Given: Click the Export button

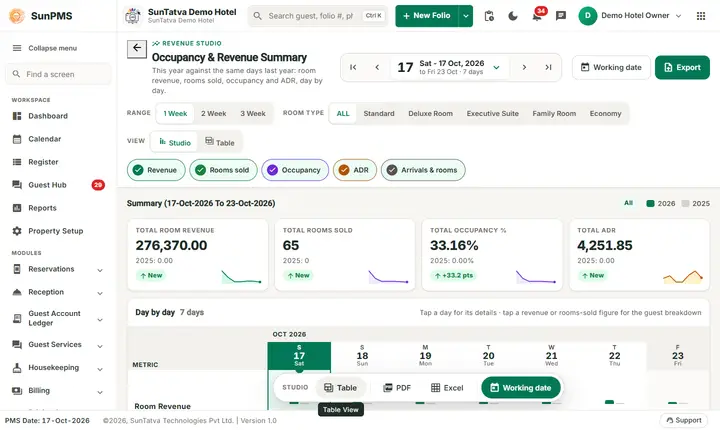Looking at the screenshot, I should pyautogui.click(x=682, y=67).
